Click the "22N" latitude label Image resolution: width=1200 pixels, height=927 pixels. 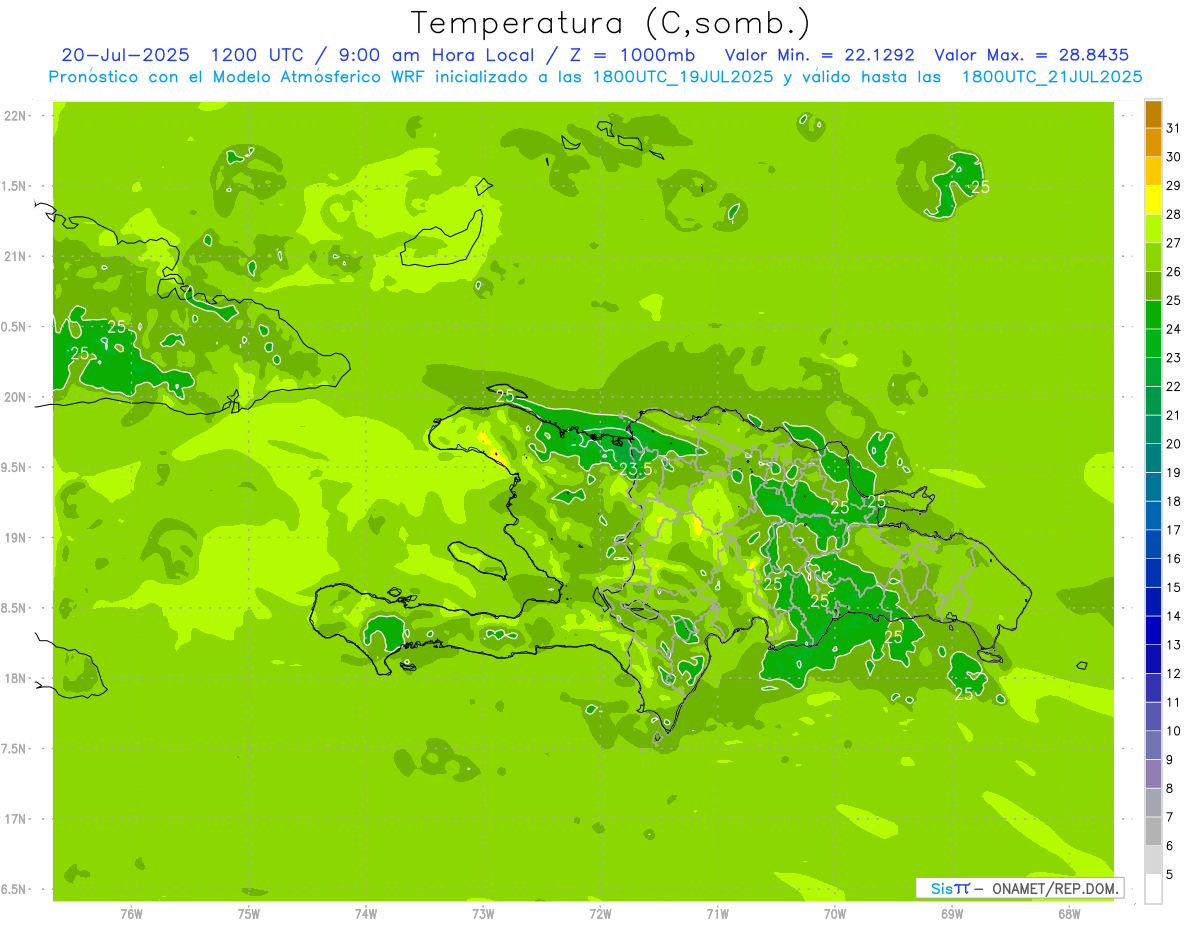tap(17, 116)
